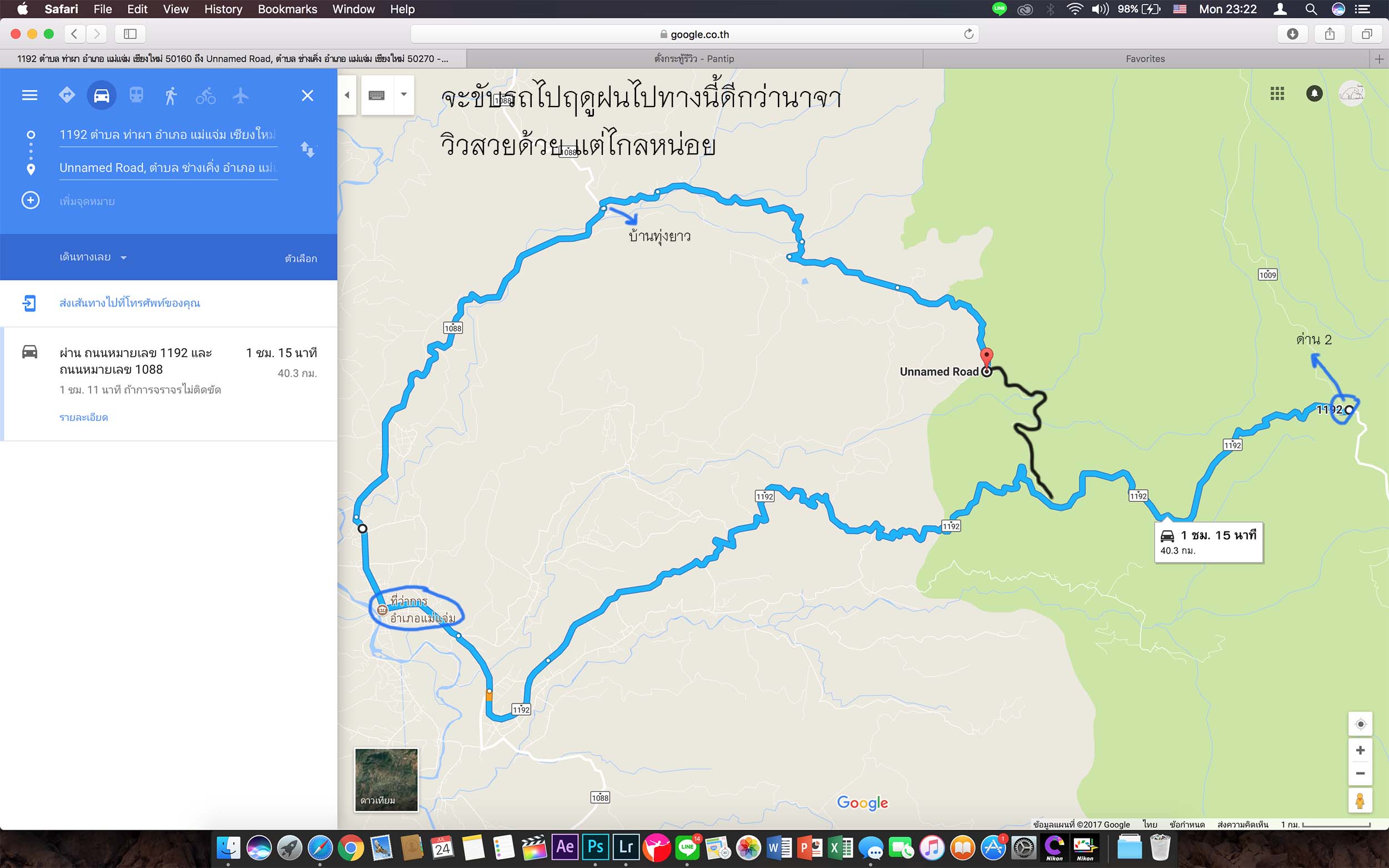1389x868 pixels.
Task: Toggle the on-screen keyboard input tool
Action: (377, 96)
